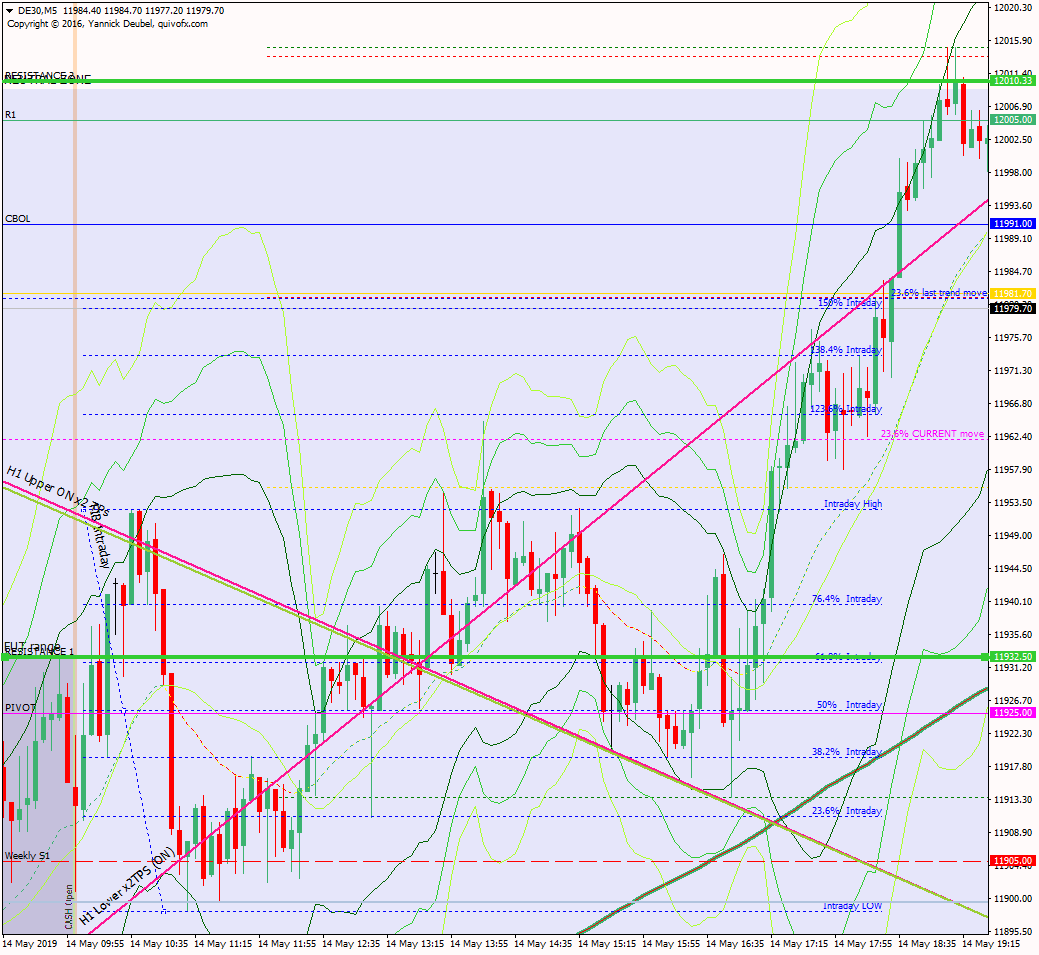The width and height of the screenshot is (1039, 955).
Task: Click the 23.6% CURRENT move label
Action: tap(932, 434)
